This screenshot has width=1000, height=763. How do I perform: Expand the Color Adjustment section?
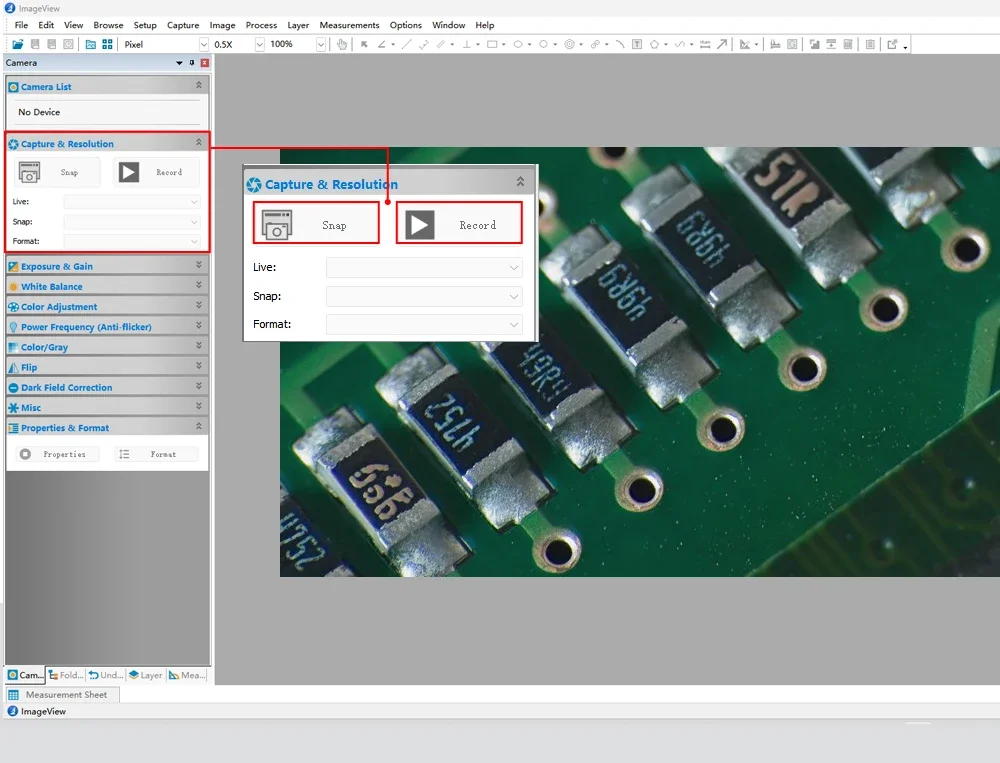(x=198, y=306)
